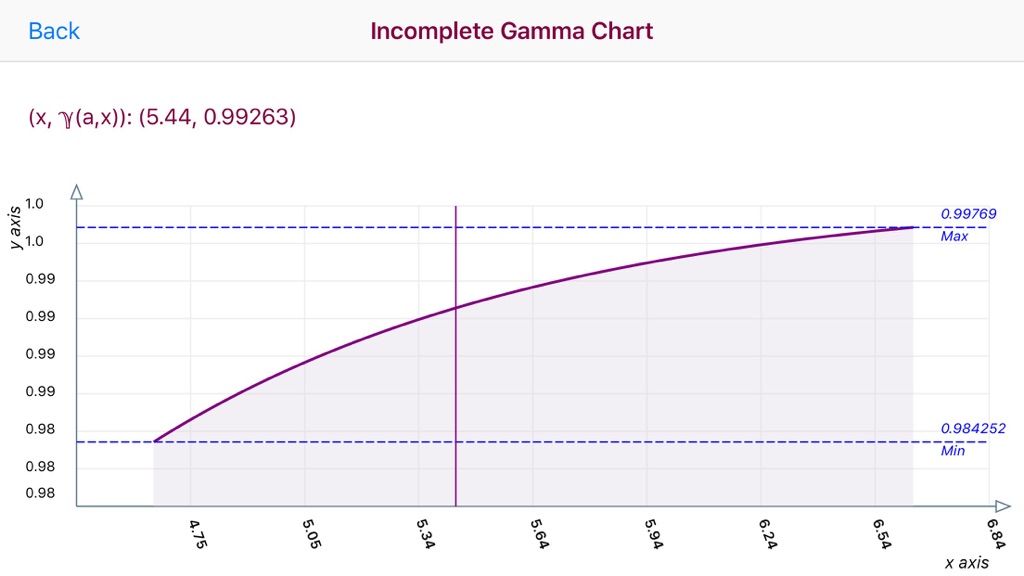
Task: Click x-axis tick label 6.24
Action: coord(767,534)
